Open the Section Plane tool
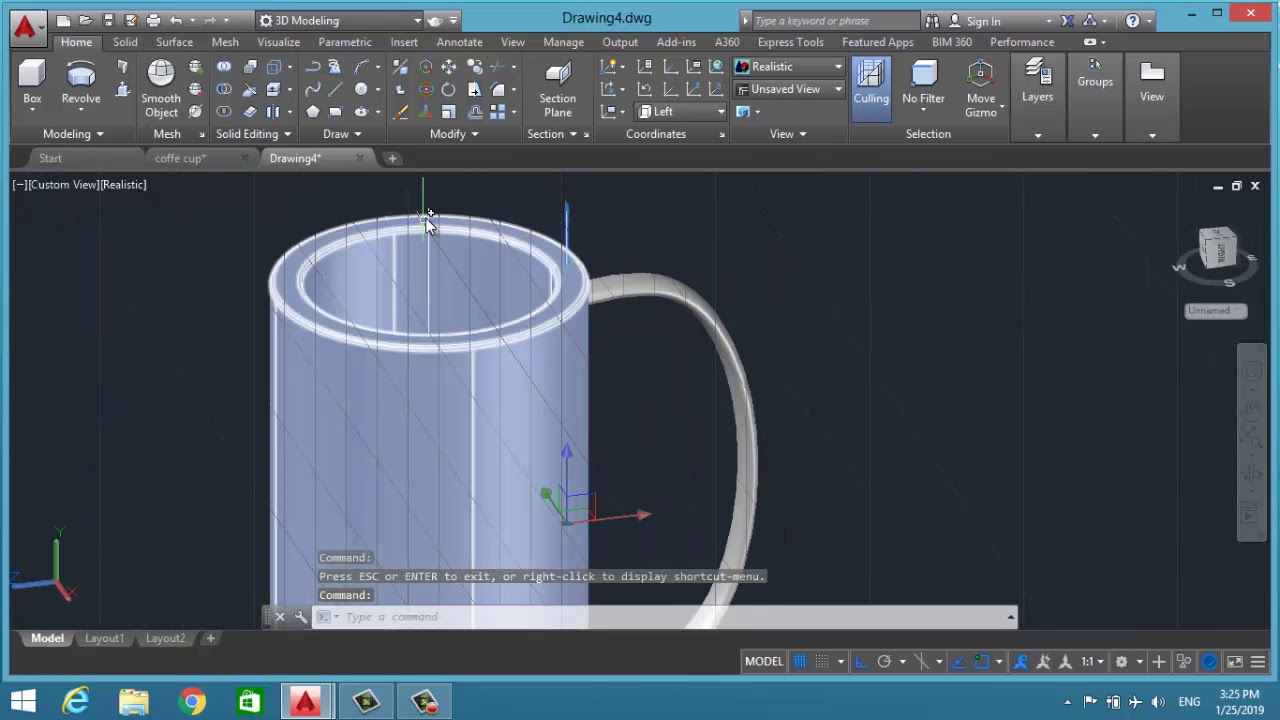The height and width of the screenshot is (720, 1280). tap(558, 88)
